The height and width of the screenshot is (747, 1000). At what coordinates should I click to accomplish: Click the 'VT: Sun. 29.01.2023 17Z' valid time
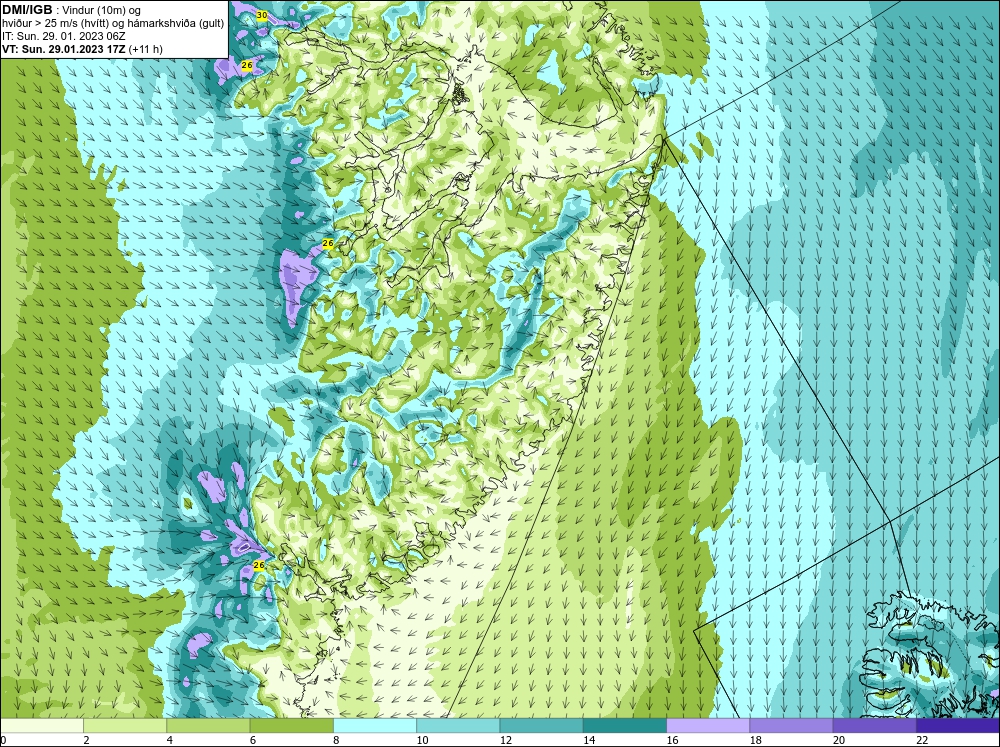[64, 49]
